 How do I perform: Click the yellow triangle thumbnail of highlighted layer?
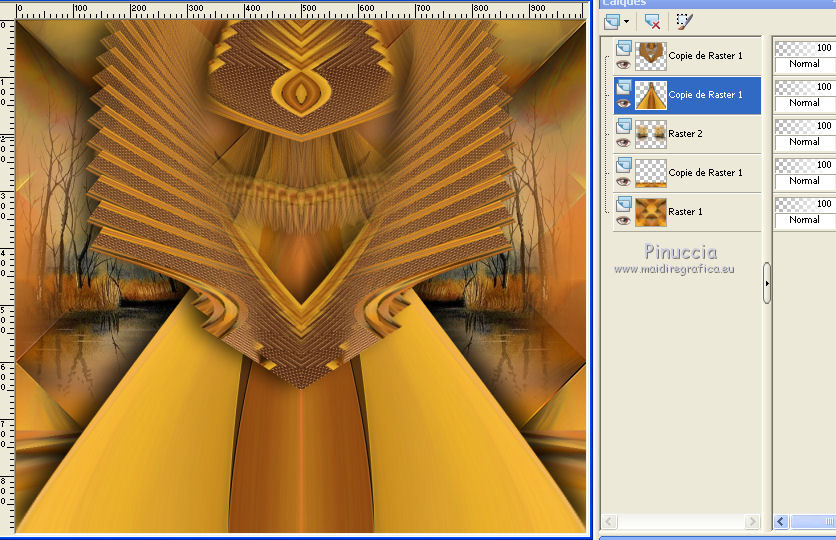650,95
